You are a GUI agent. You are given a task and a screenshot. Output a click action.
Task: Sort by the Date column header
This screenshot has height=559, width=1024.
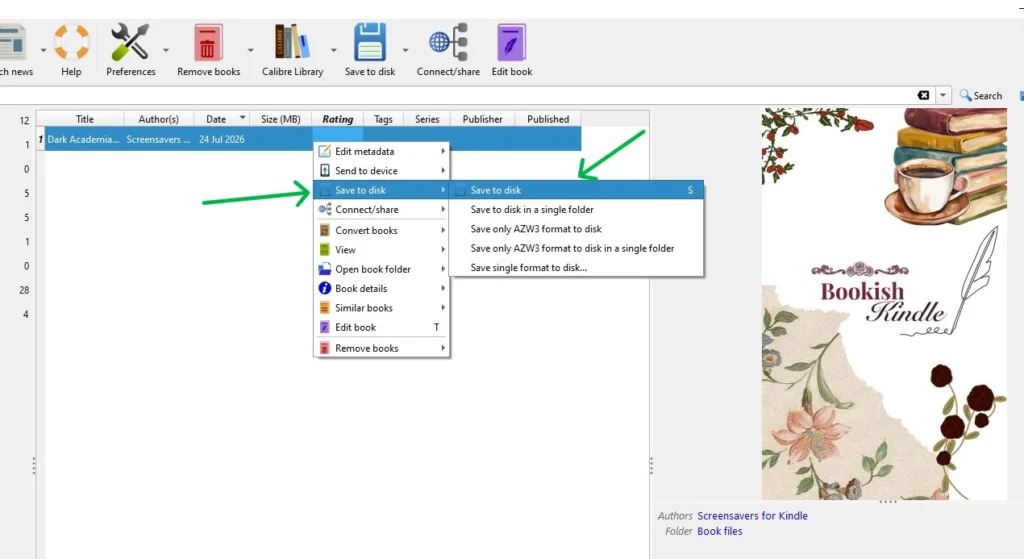(x=222, y=119)
